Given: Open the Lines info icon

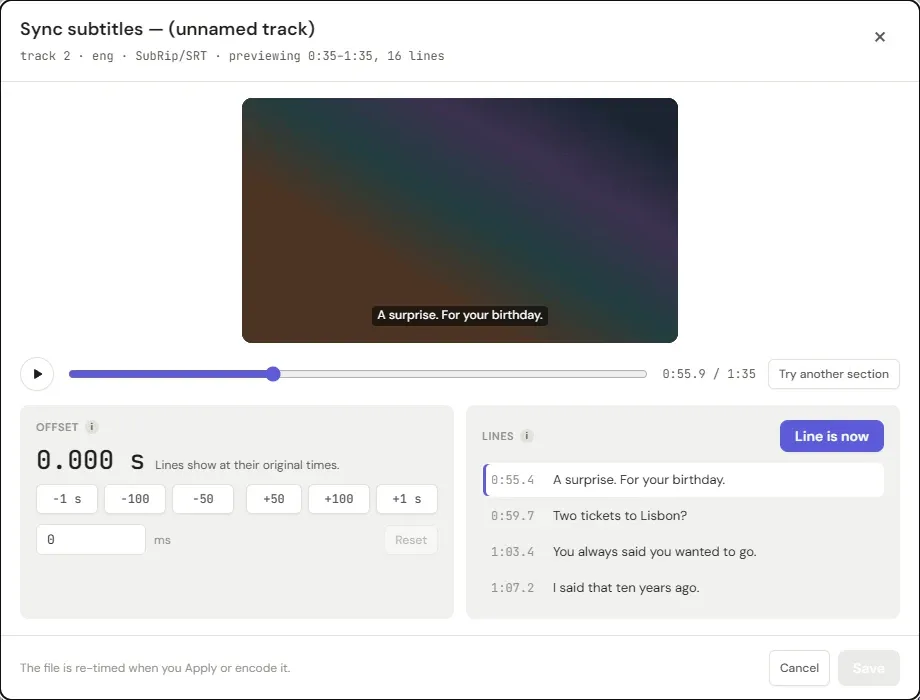Looking at the screenshot, I should point(527,436).
